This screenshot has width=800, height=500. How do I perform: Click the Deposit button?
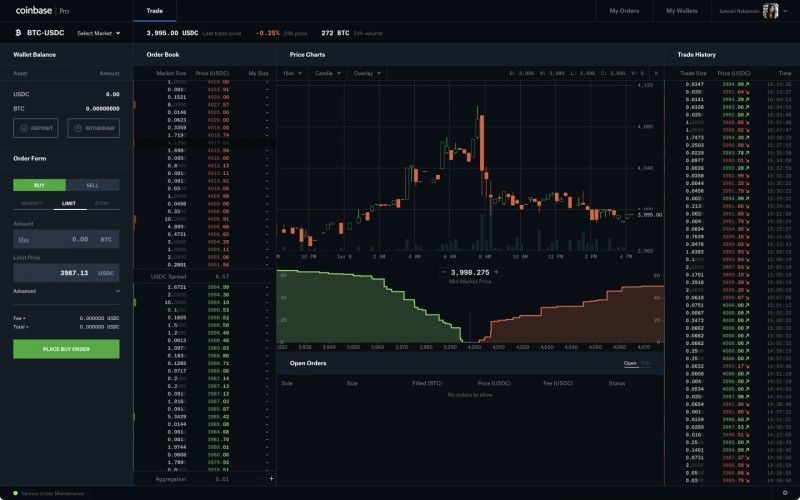click(x=36, y=128)
